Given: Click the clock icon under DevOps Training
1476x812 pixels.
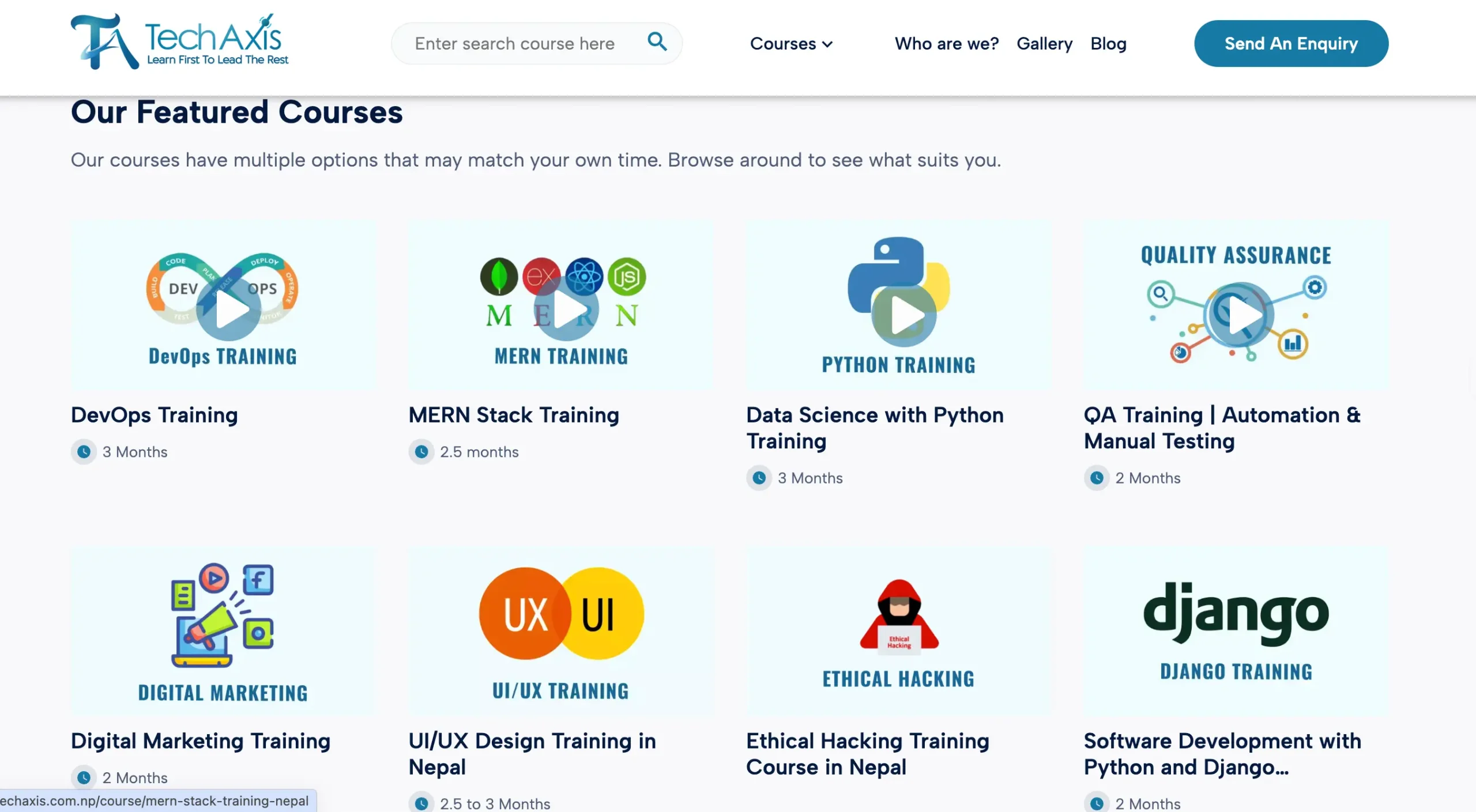Looking at the screenshot, I should [84, 452].
